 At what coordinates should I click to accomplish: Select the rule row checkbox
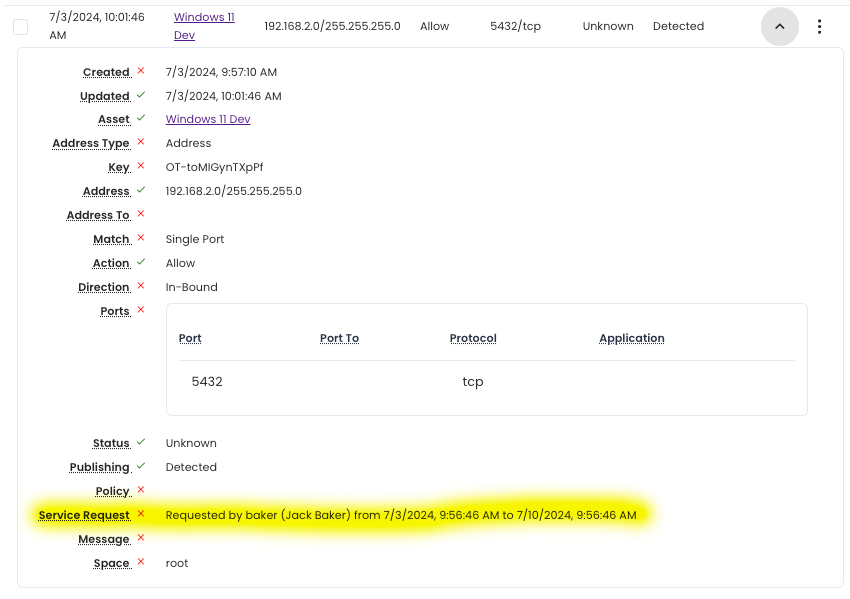coord(21,27)
